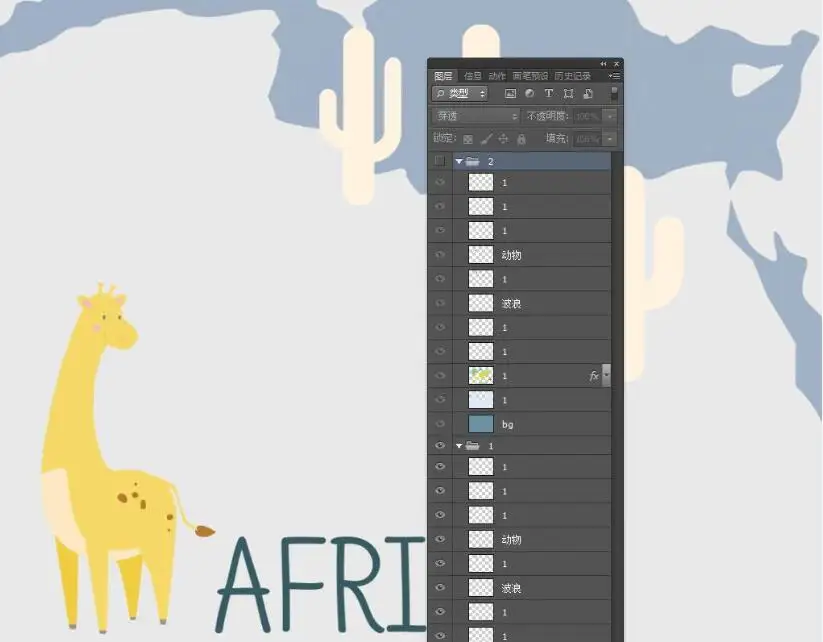Screen dimensions: 823x642
Task: Click the blue bg layer thumbnail
Action: coord(481,424)
